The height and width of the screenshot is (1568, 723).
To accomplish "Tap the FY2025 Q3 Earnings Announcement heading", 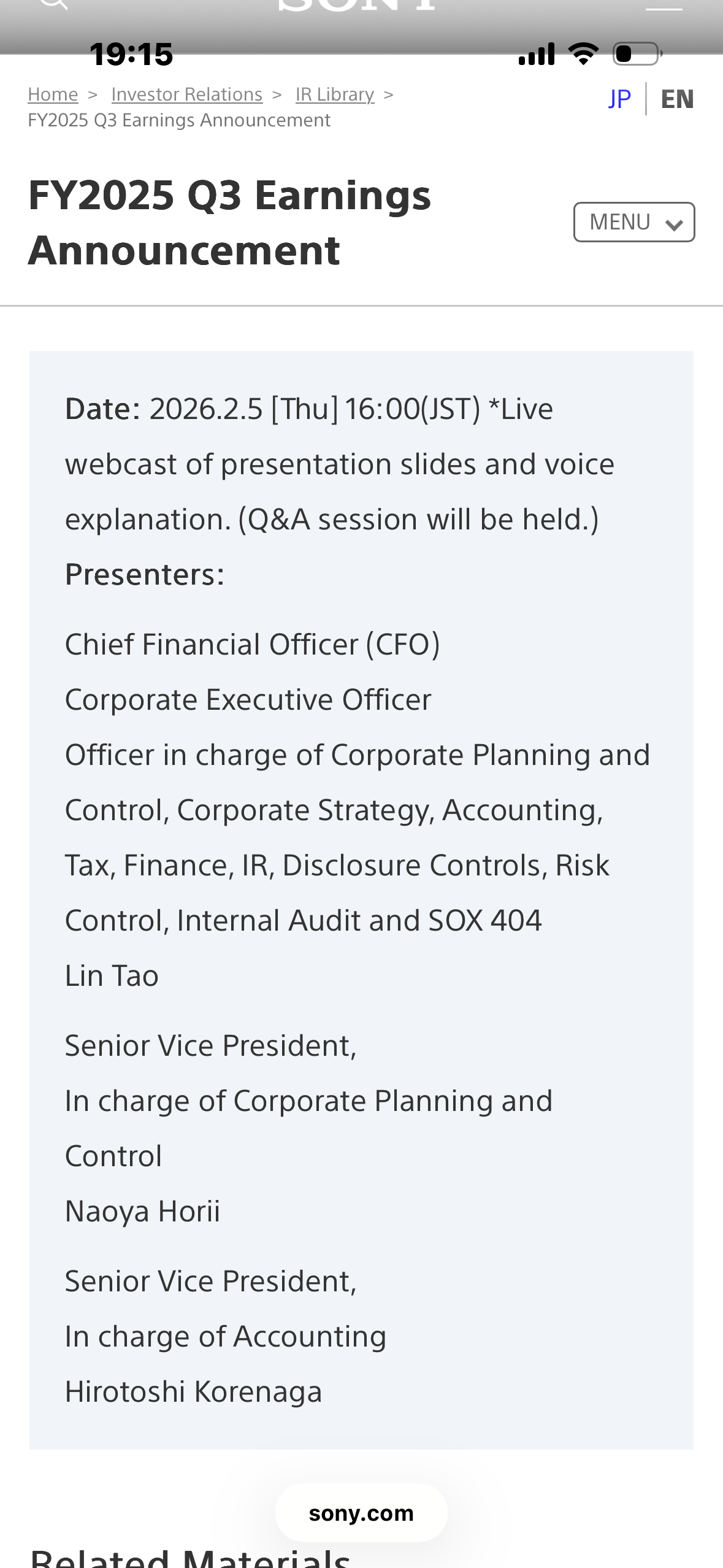I will [x=230, y=223].
